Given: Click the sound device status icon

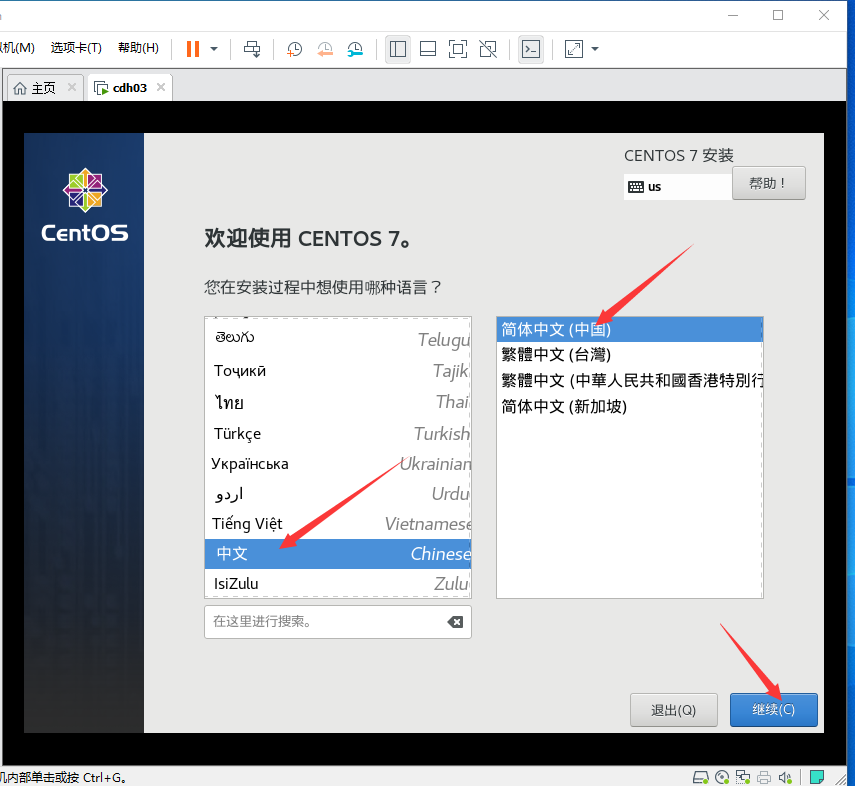Looking at the screenshot, I should coord(785,777).
